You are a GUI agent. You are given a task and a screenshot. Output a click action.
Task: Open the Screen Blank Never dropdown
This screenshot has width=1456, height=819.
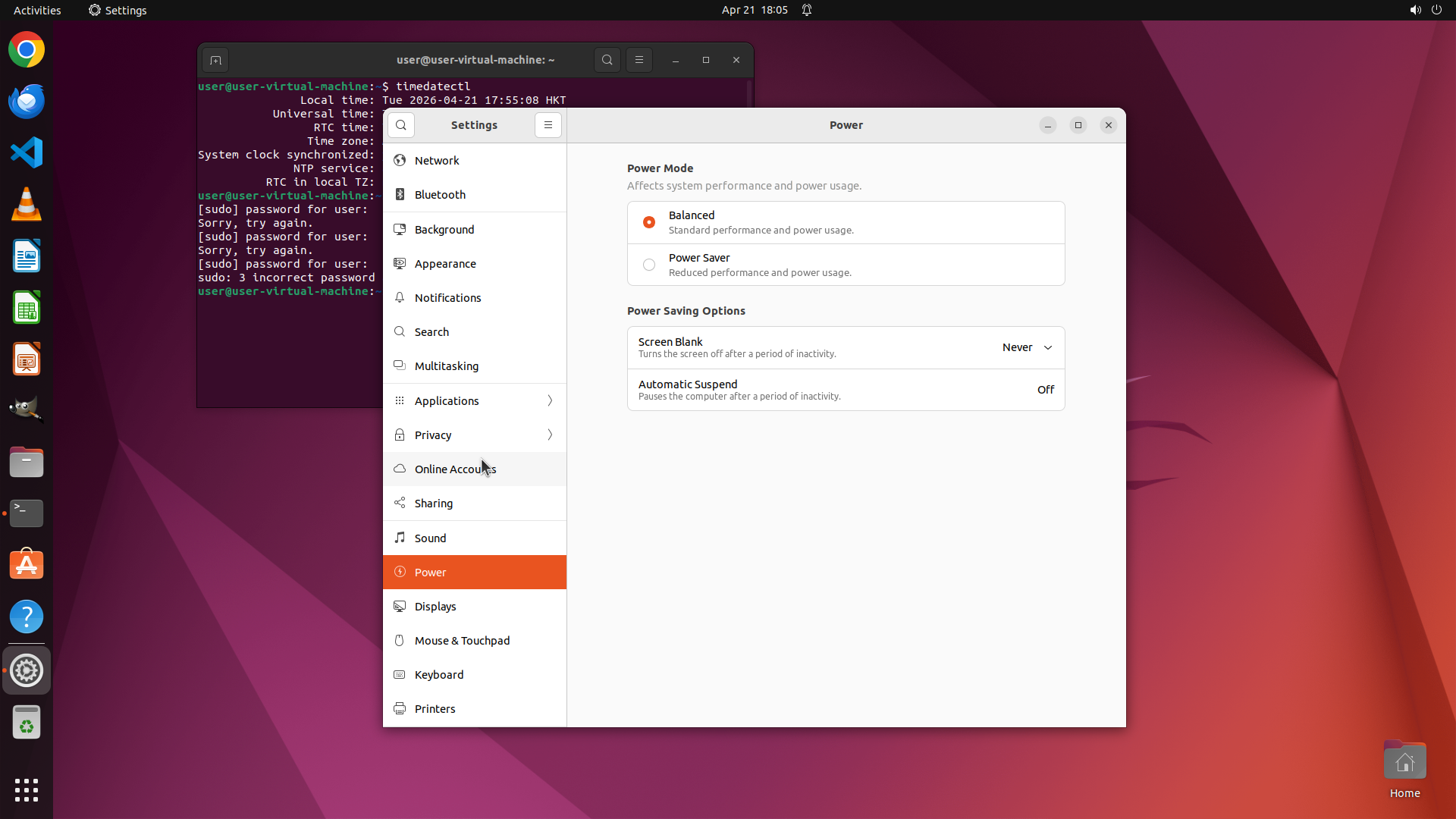[1027, 347]
